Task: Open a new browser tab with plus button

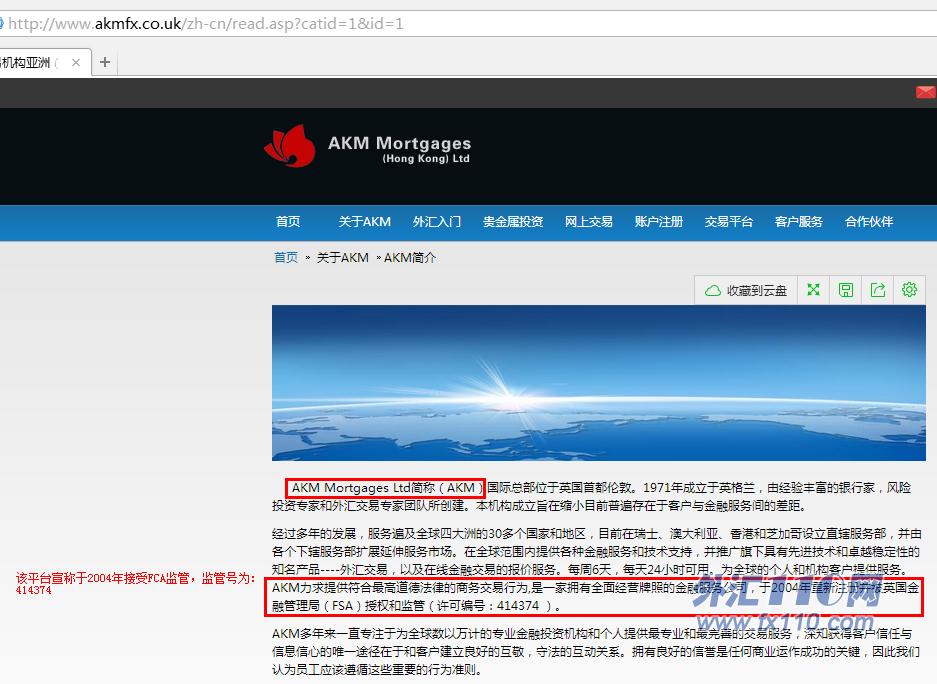Action: [105, 62]
